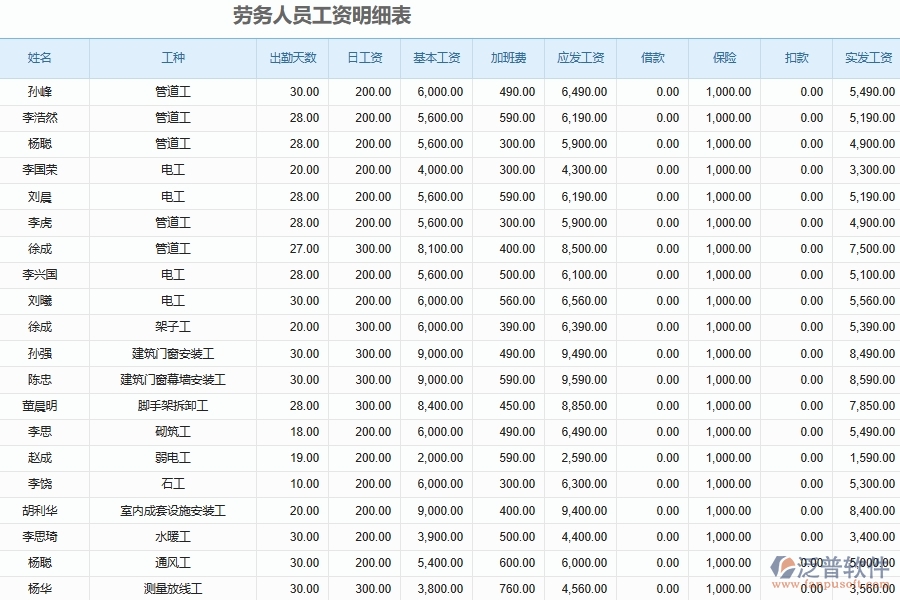Screen dimensions: 900x600
Task: Click 李国荣's 电工 job type cell
Action: point(172,170)
